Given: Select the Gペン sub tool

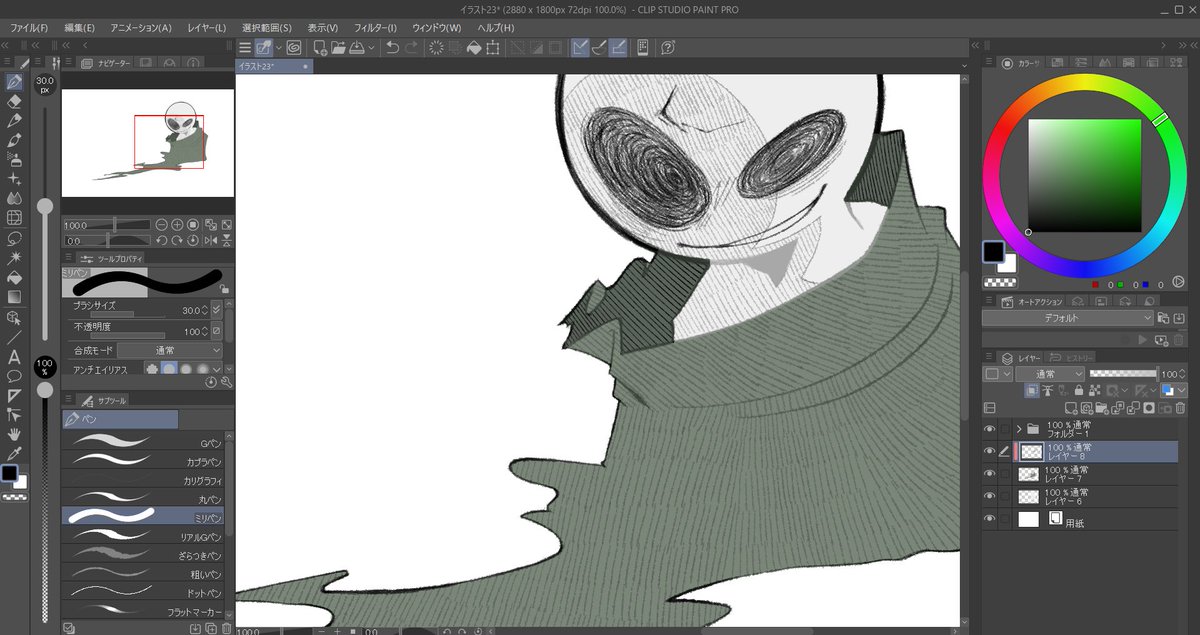Looking at the screenshot, I should pos(145,442).
